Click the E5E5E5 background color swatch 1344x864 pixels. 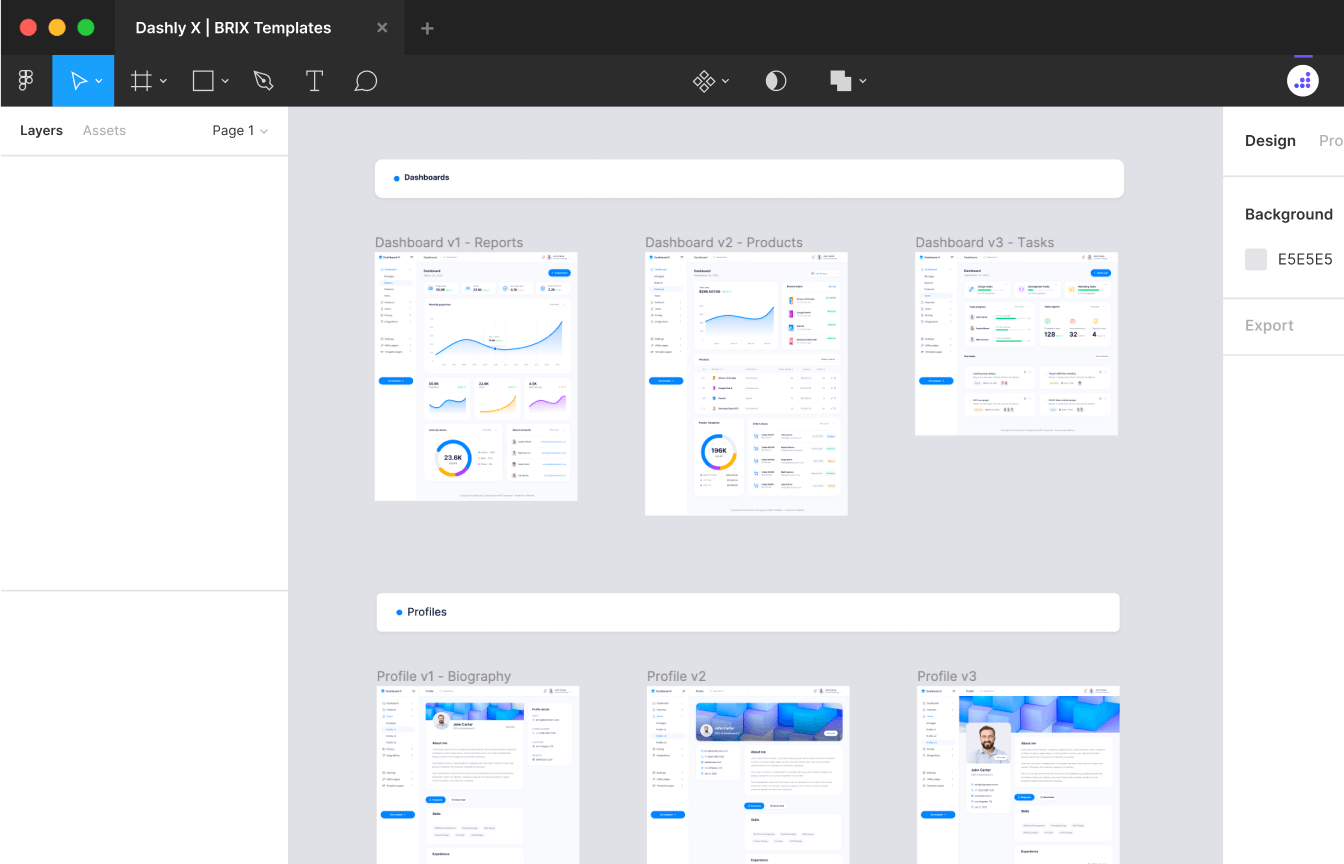1256,258
